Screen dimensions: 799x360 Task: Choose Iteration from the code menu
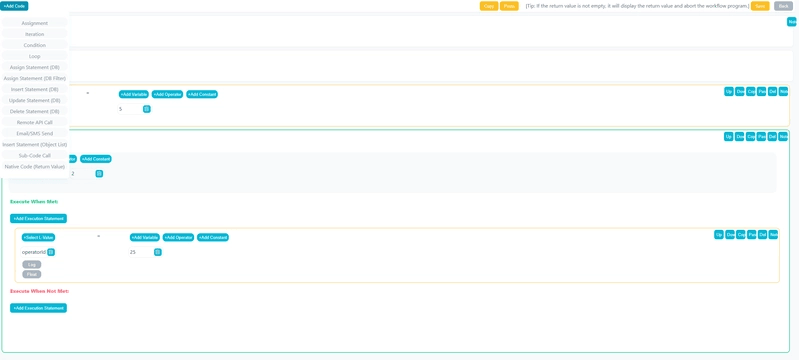(35, 34)
